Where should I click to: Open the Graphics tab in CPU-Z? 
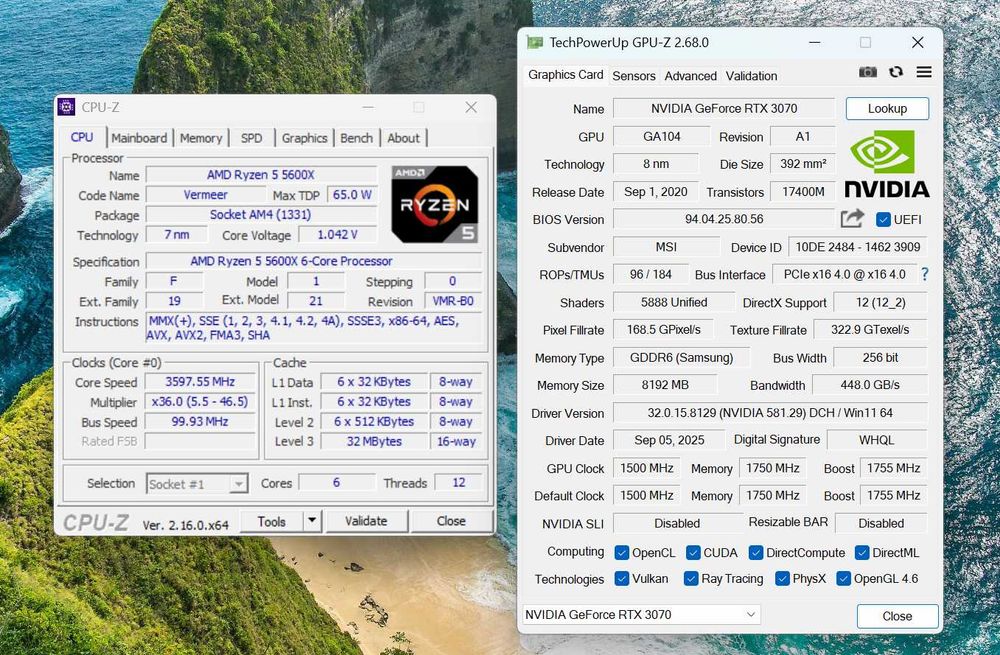coord(304,138)
